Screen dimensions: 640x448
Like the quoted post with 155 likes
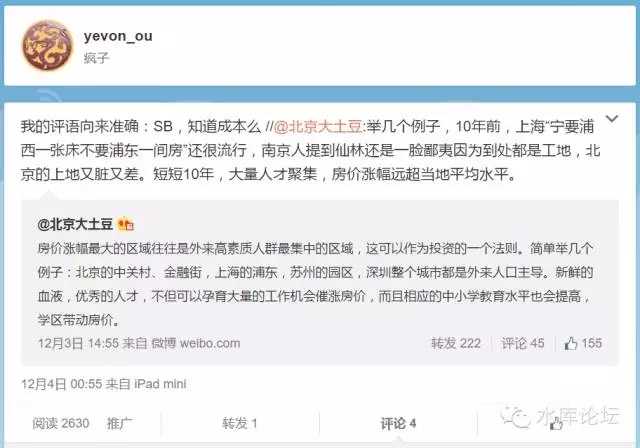[583, 343]
